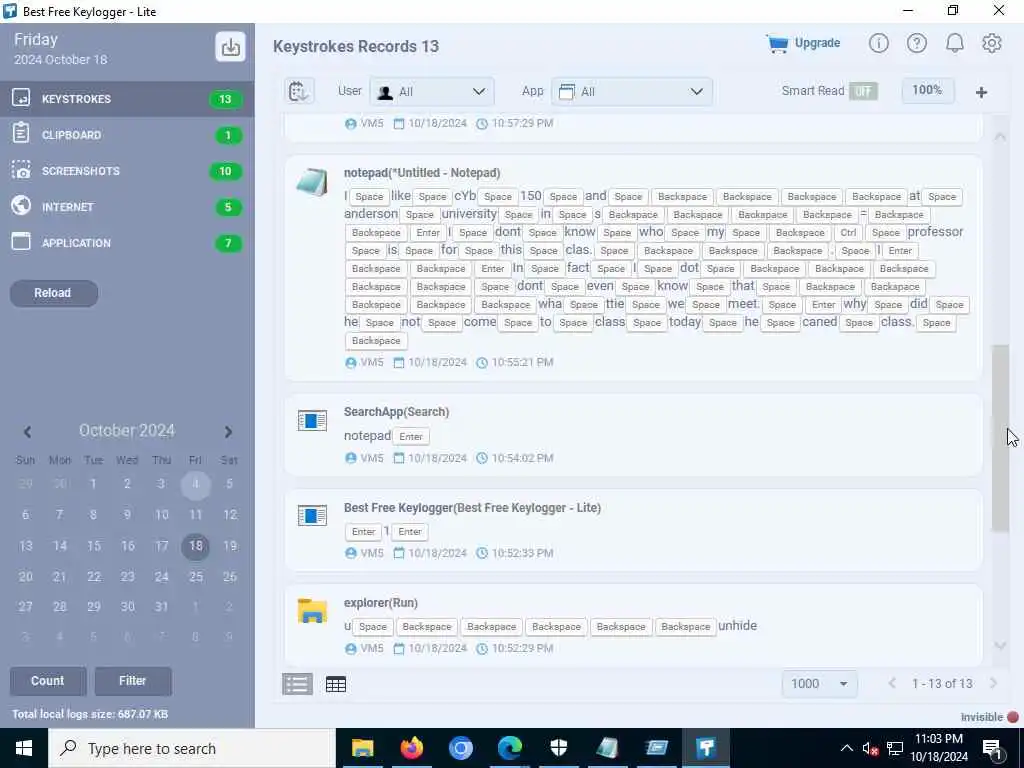Show hidden system tray icons chevron
Viewport: 1024px width, 768px height.
point(846,748)
